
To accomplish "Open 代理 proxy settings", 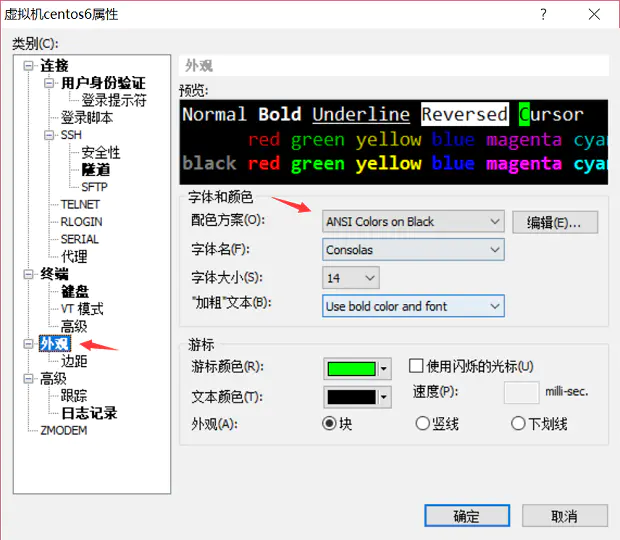I will (74, 257).
